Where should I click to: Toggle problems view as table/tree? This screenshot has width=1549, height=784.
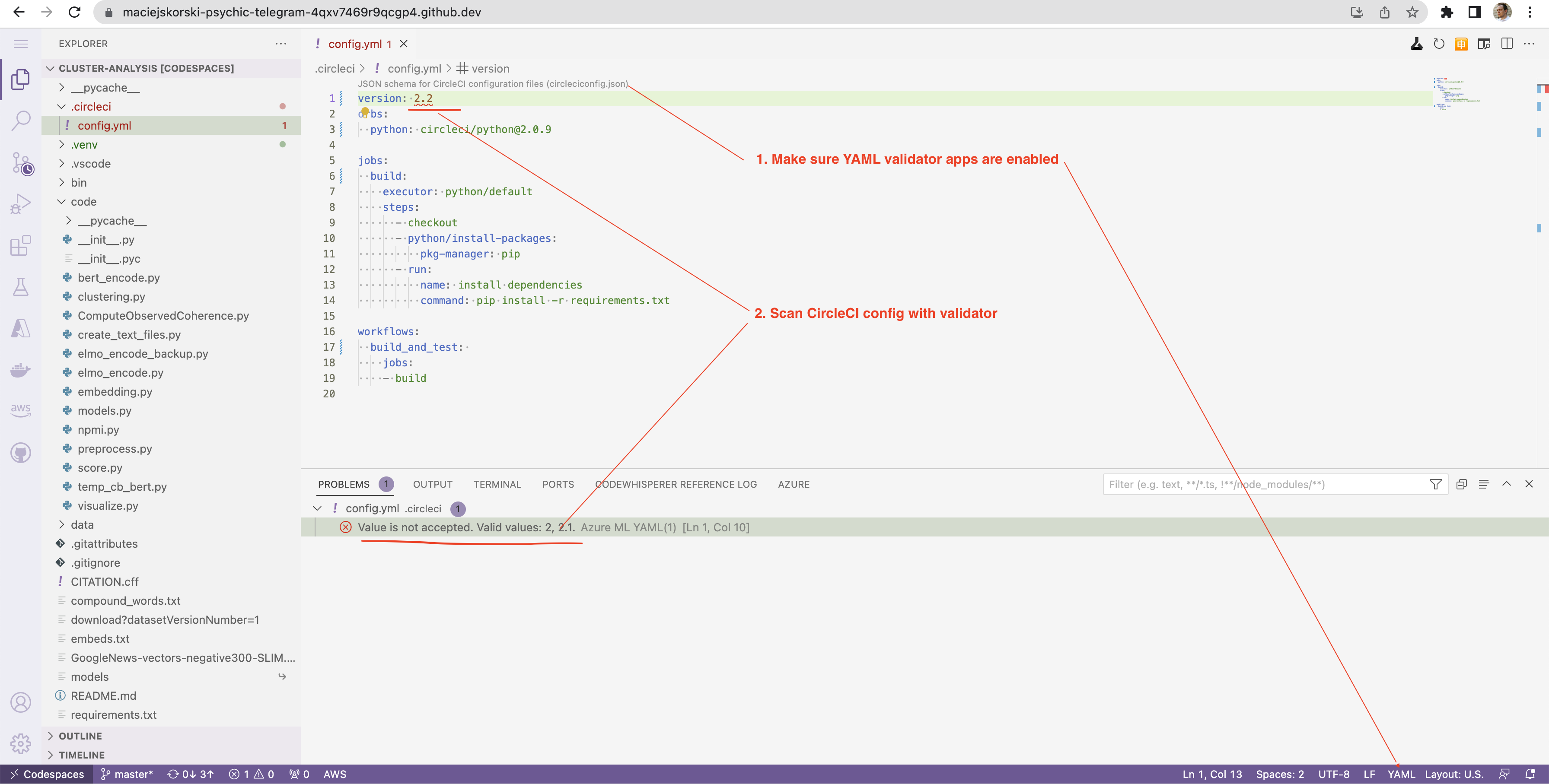point(1483,484)
